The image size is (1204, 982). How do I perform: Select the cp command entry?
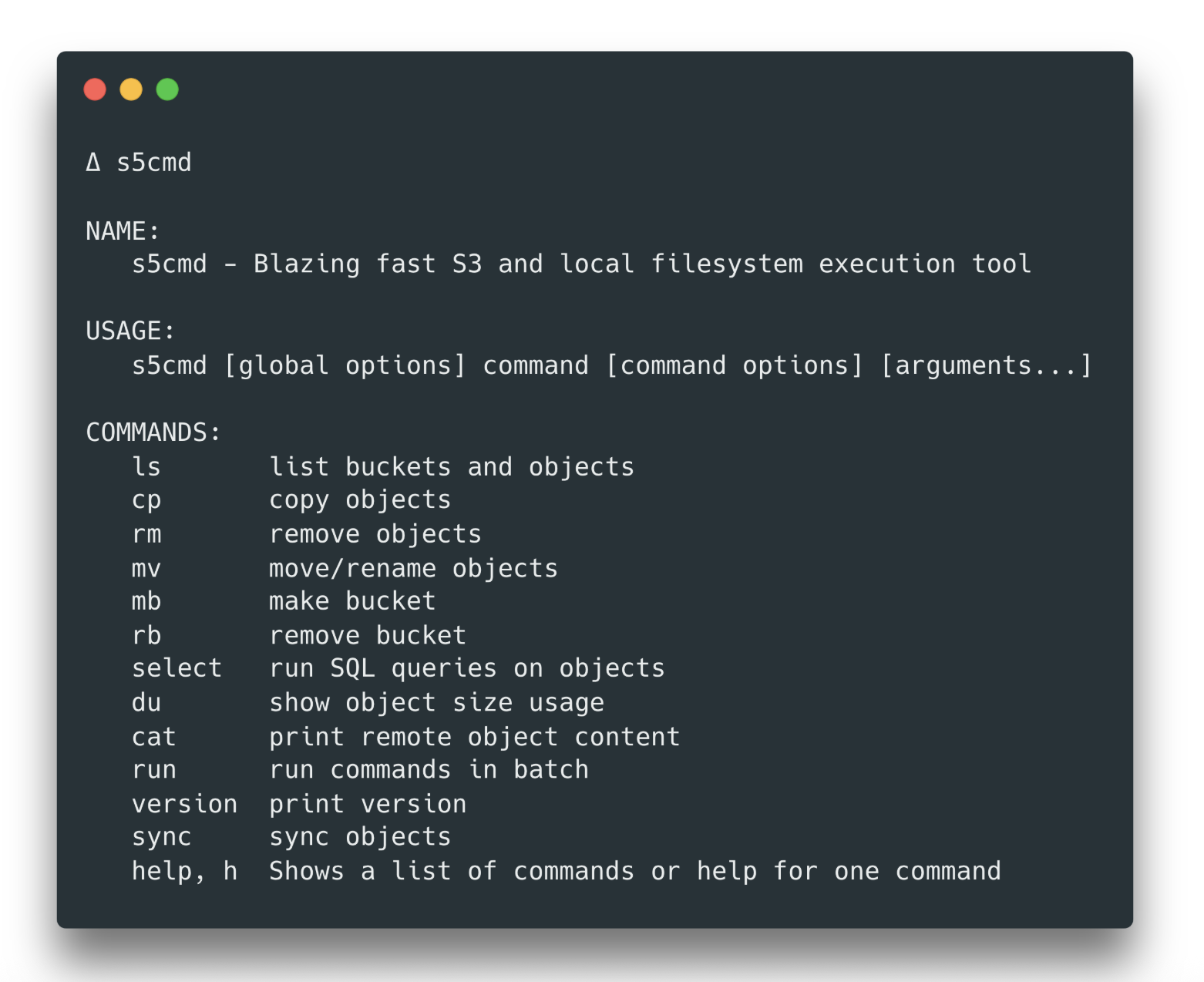[x=146, y=501]
